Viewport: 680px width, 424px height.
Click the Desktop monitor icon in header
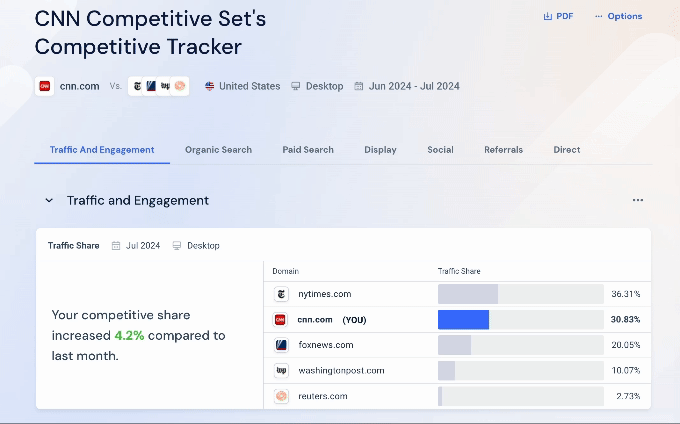pyautogui.click(x=295, y=86)
